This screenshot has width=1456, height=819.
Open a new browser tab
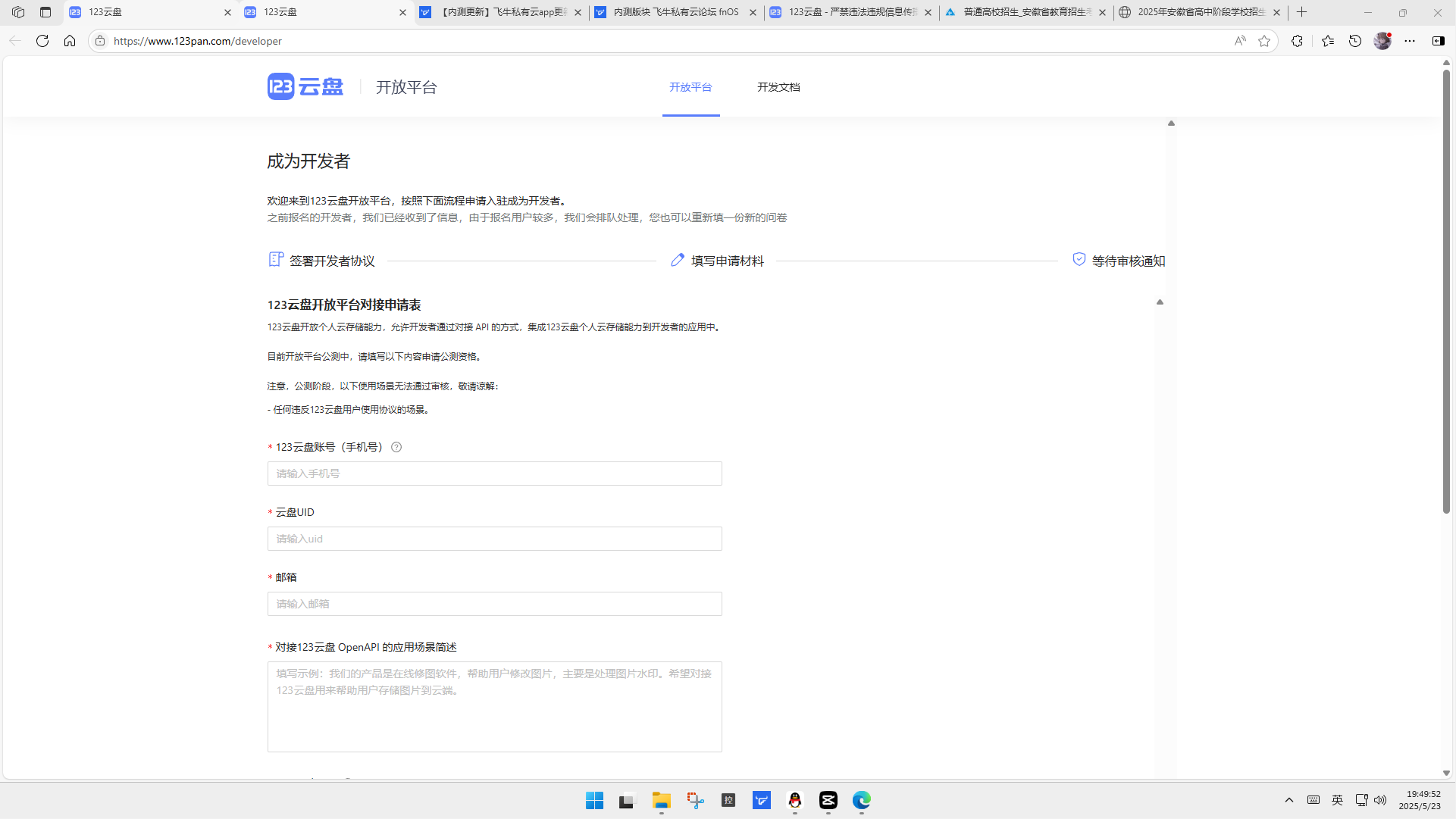pos(1302,12)
